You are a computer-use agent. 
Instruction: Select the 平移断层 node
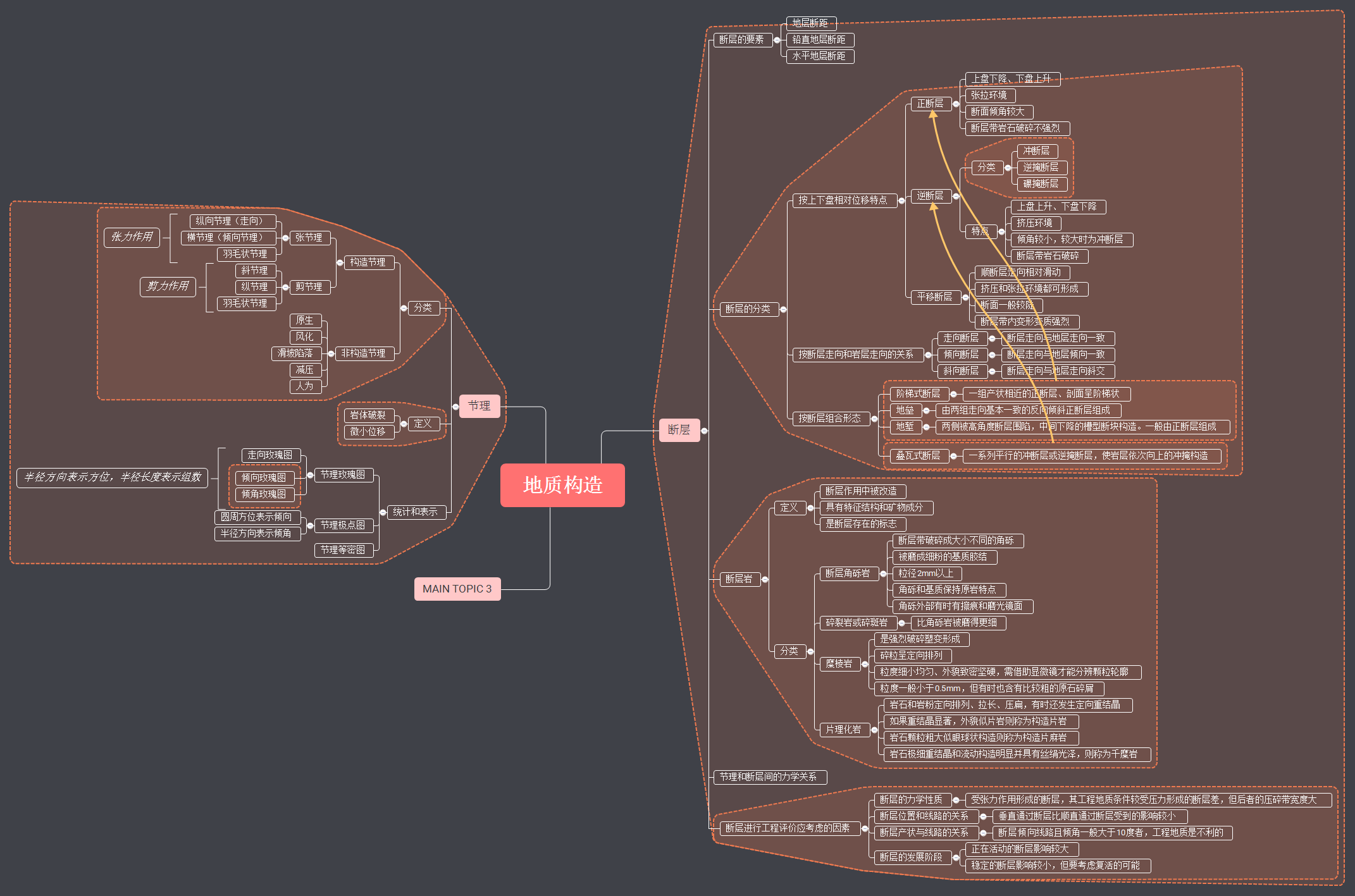934,297
